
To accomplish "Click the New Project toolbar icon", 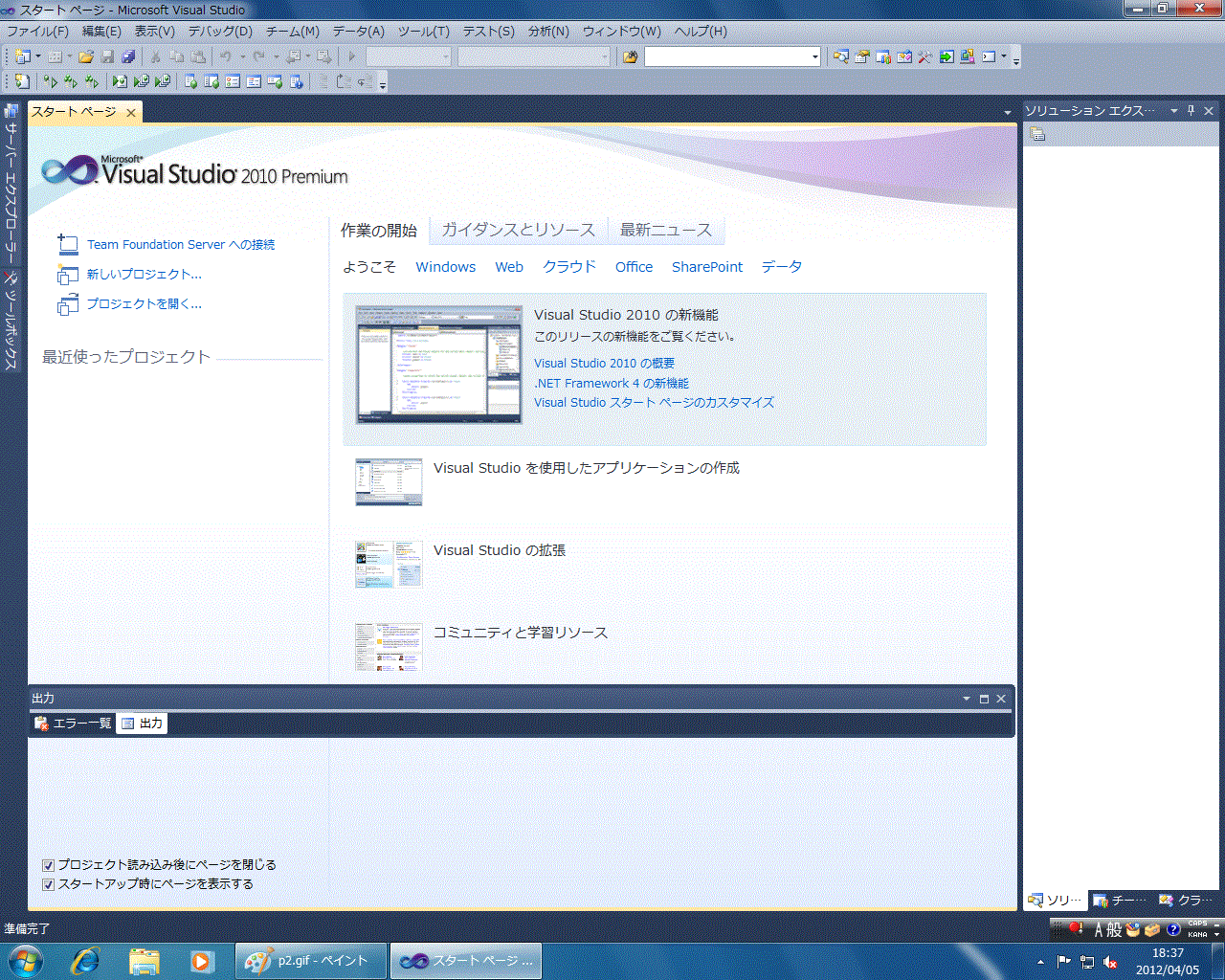I will pyautogui.click(x=22, y=57).
